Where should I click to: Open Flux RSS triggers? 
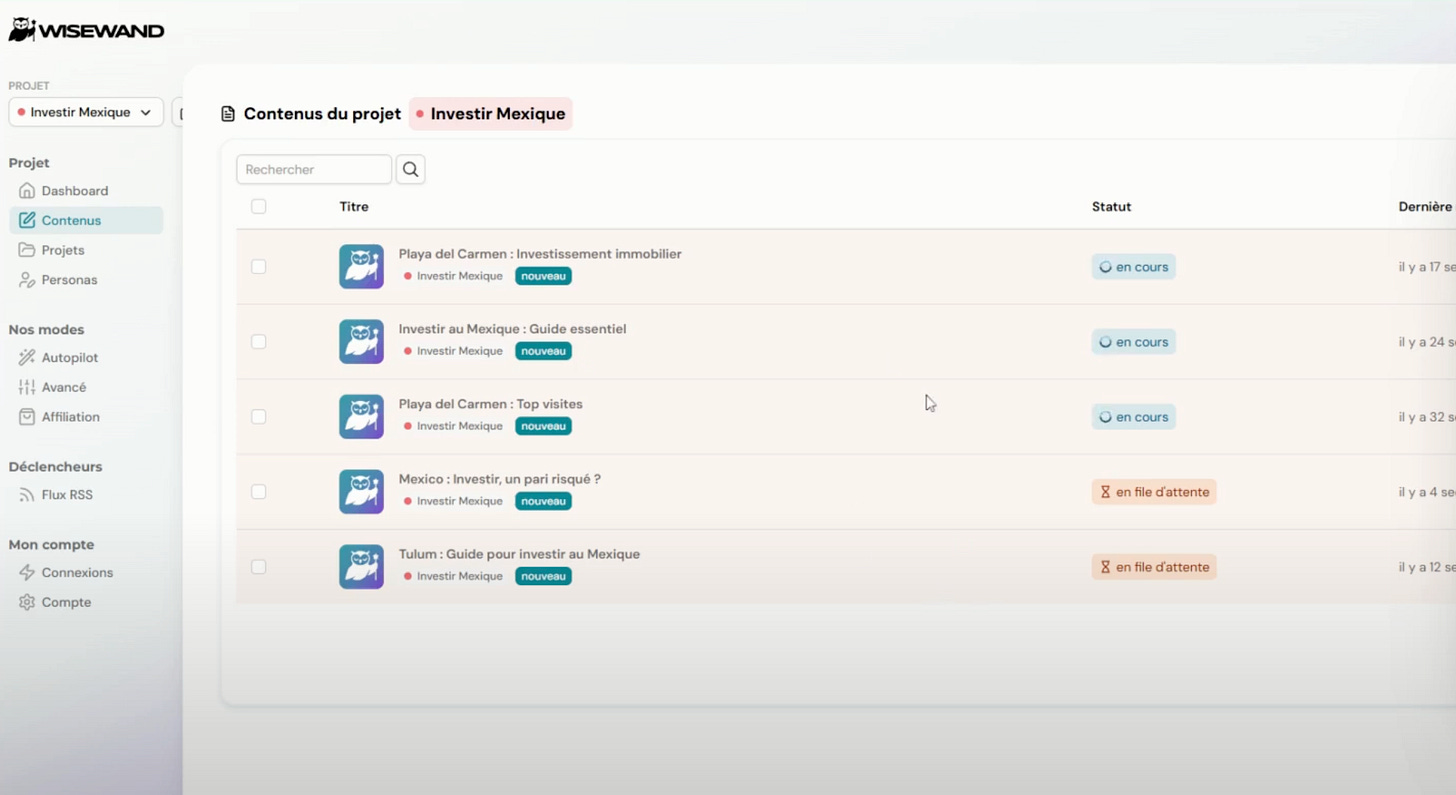point(67,495)
